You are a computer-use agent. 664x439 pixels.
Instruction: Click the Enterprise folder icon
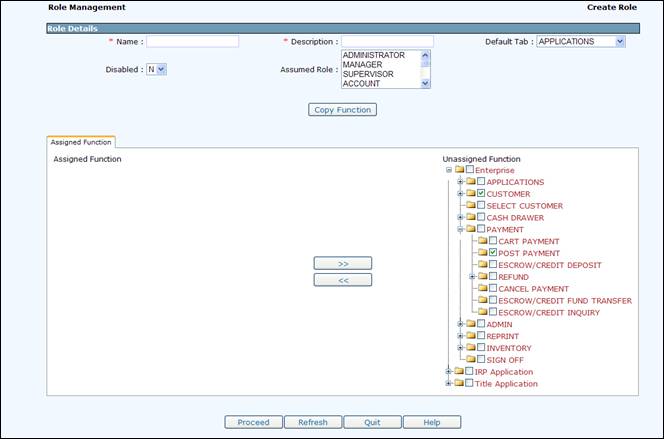pyautogui.click(x=458, y=170)
